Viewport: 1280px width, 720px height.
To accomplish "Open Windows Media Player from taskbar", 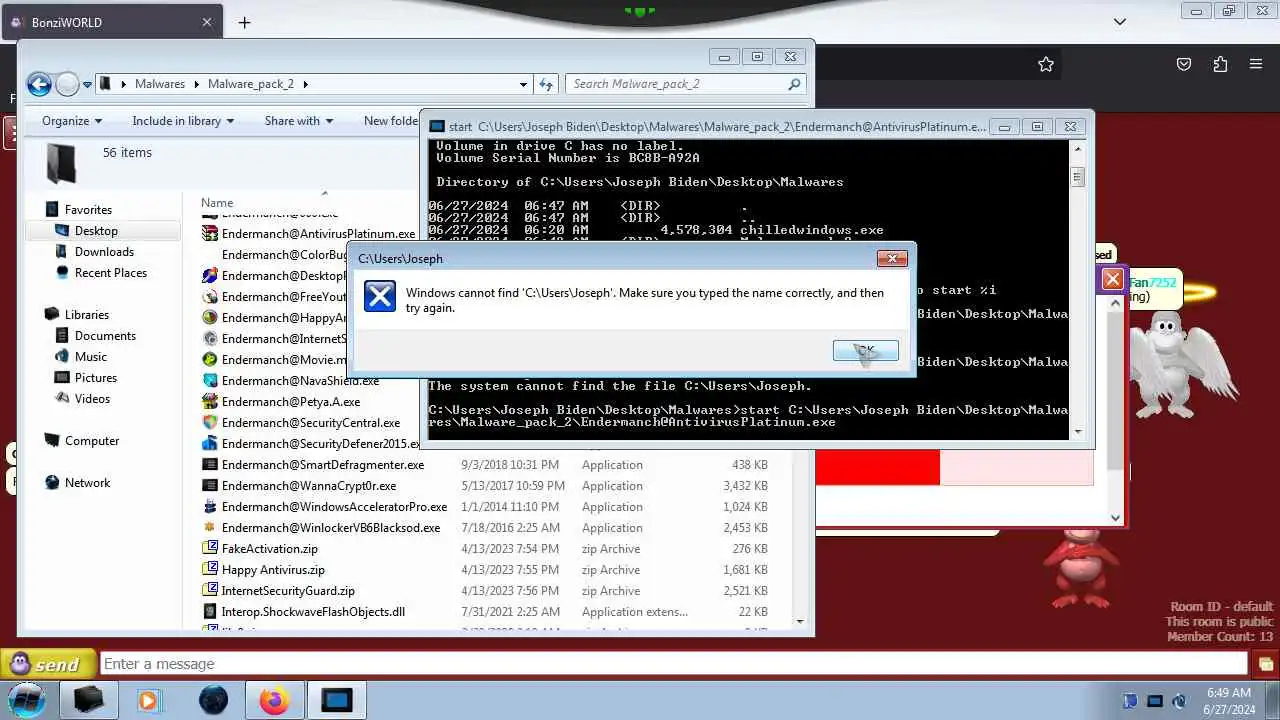I will click(148, 701).
